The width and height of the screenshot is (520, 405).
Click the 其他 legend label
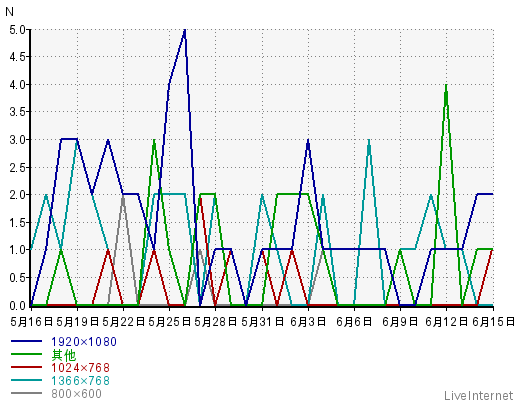pyautogui.click(x=64, y=355)
